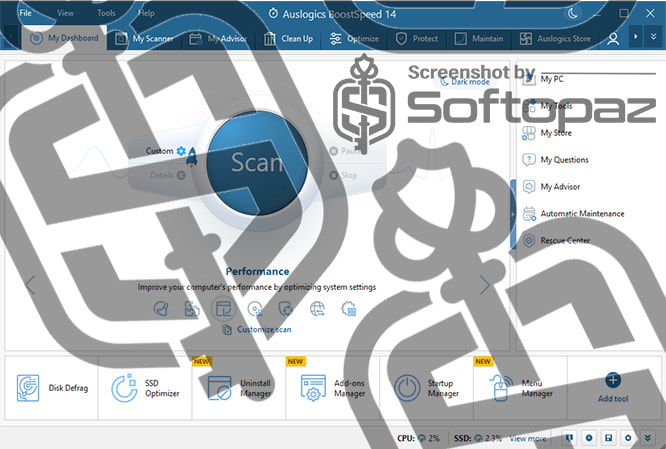The image size is (666, 449).
Task: Open the My Advisor tab in the top navigation
Action: [x=218, y=39]
